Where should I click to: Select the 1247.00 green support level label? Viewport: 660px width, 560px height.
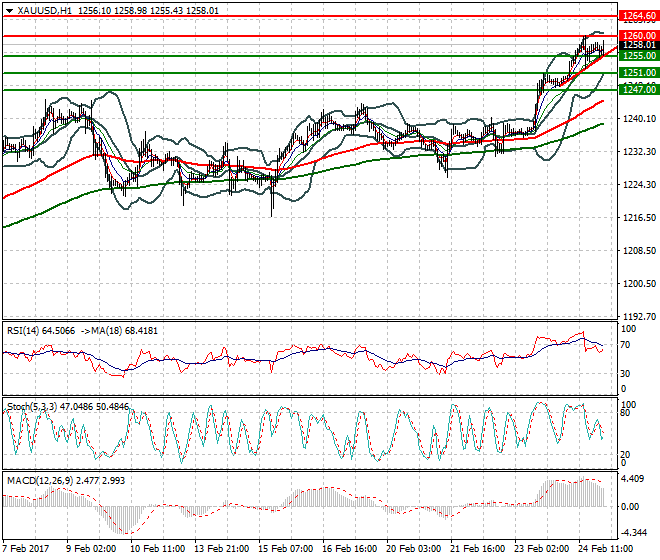[639, 90]
